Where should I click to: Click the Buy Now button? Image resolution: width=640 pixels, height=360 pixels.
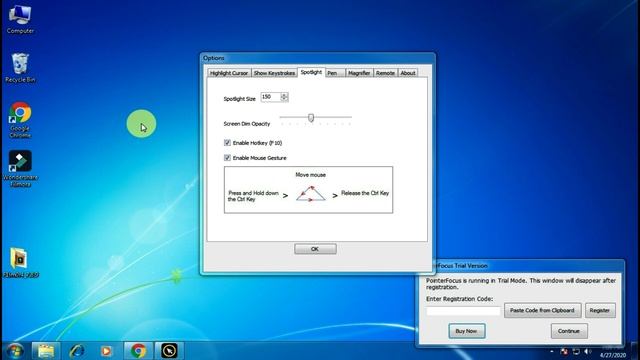467,331
